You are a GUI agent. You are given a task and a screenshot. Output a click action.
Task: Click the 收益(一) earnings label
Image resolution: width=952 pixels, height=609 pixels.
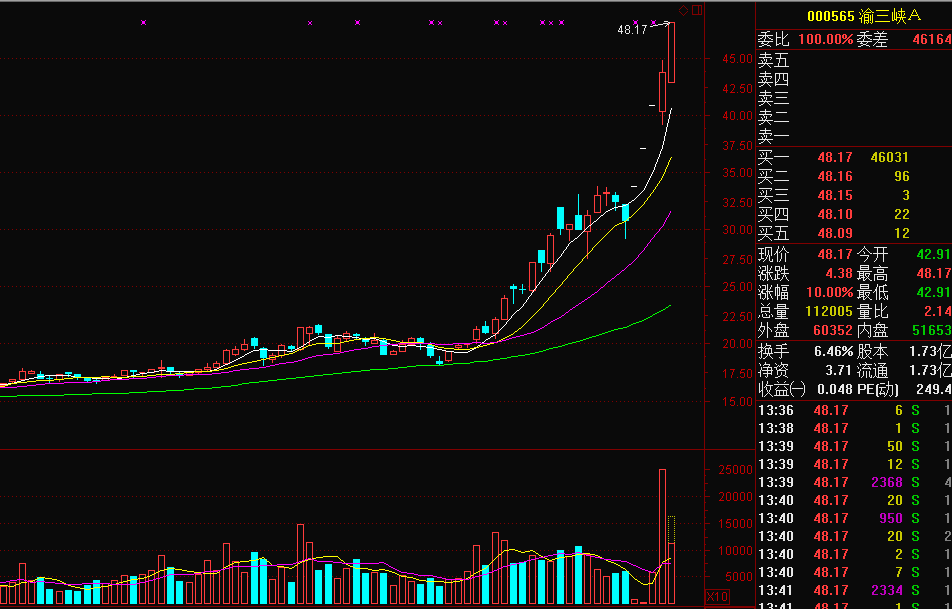(x=782, y=389)
